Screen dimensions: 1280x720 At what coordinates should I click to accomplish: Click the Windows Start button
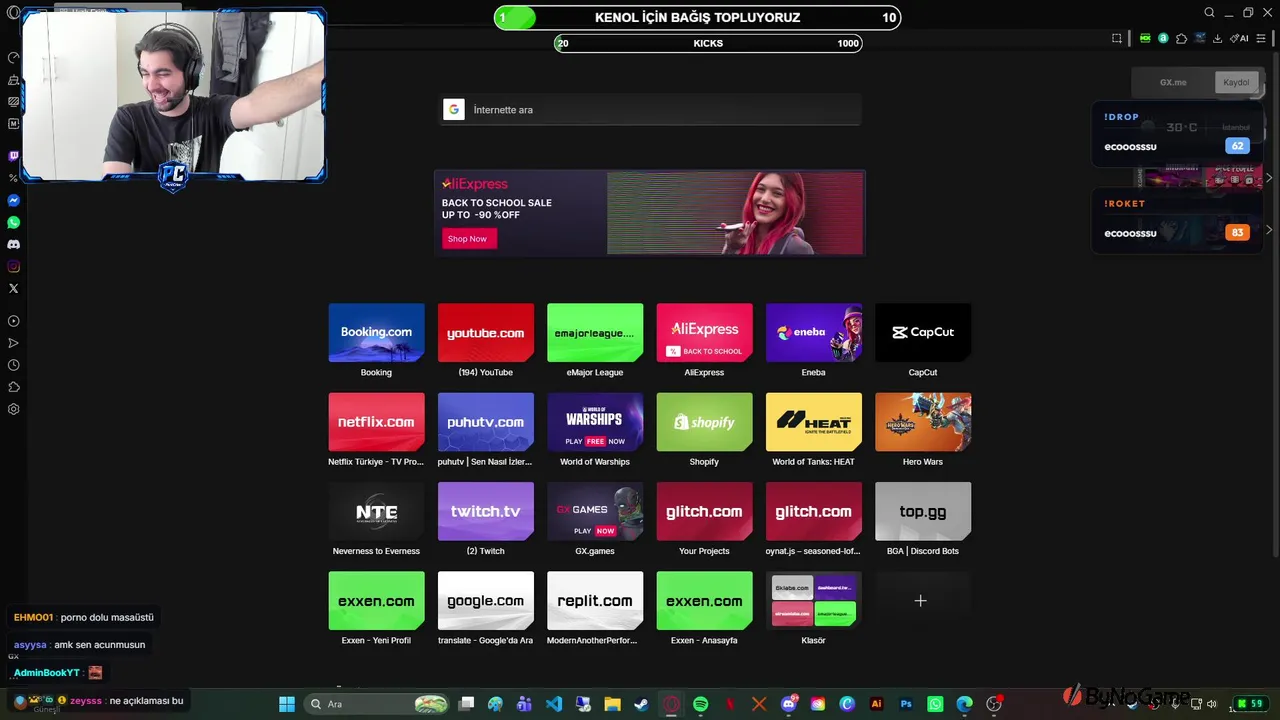tap(287, 704)
